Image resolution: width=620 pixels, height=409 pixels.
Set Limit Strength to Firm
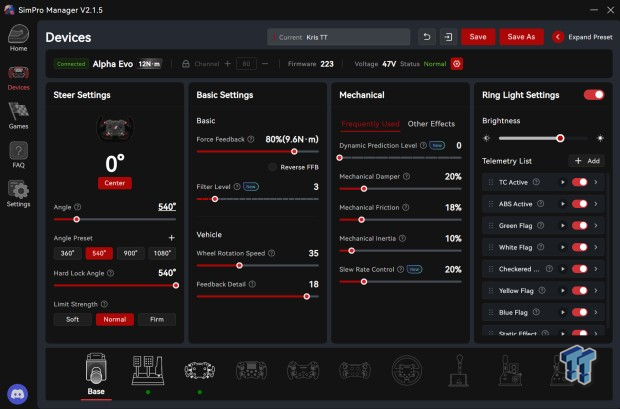(x=157, y=319)
